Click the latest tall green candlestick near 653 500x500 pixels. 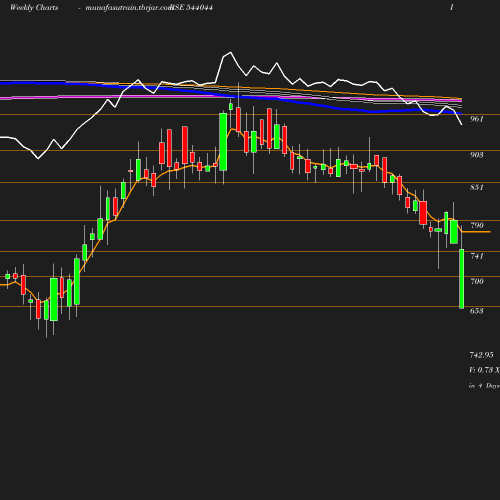[x=462, y=279]
